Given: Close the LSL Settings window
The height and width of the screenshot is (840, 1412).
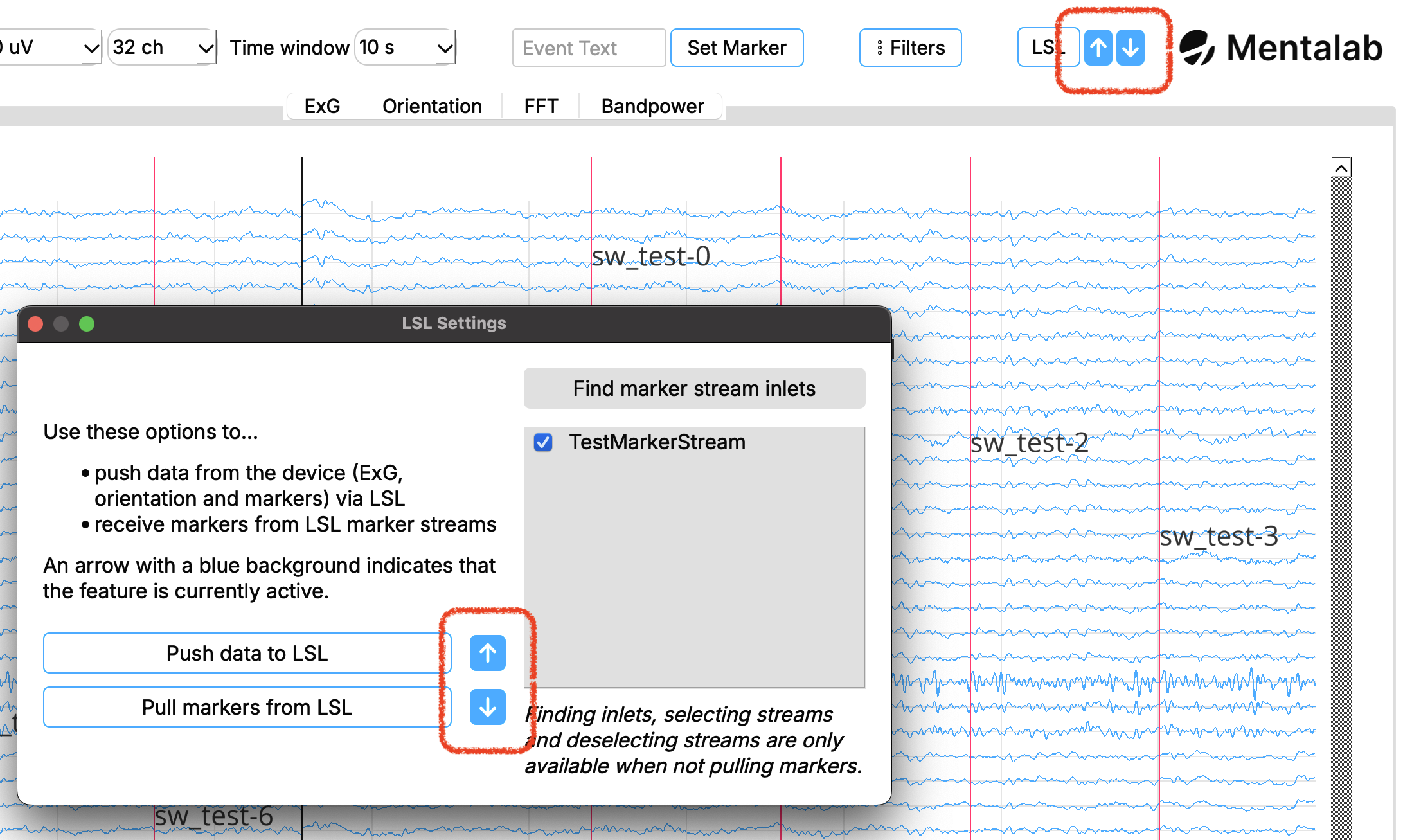Looking at the screenshot, I should pyautogui.click(x=36, y=324).
